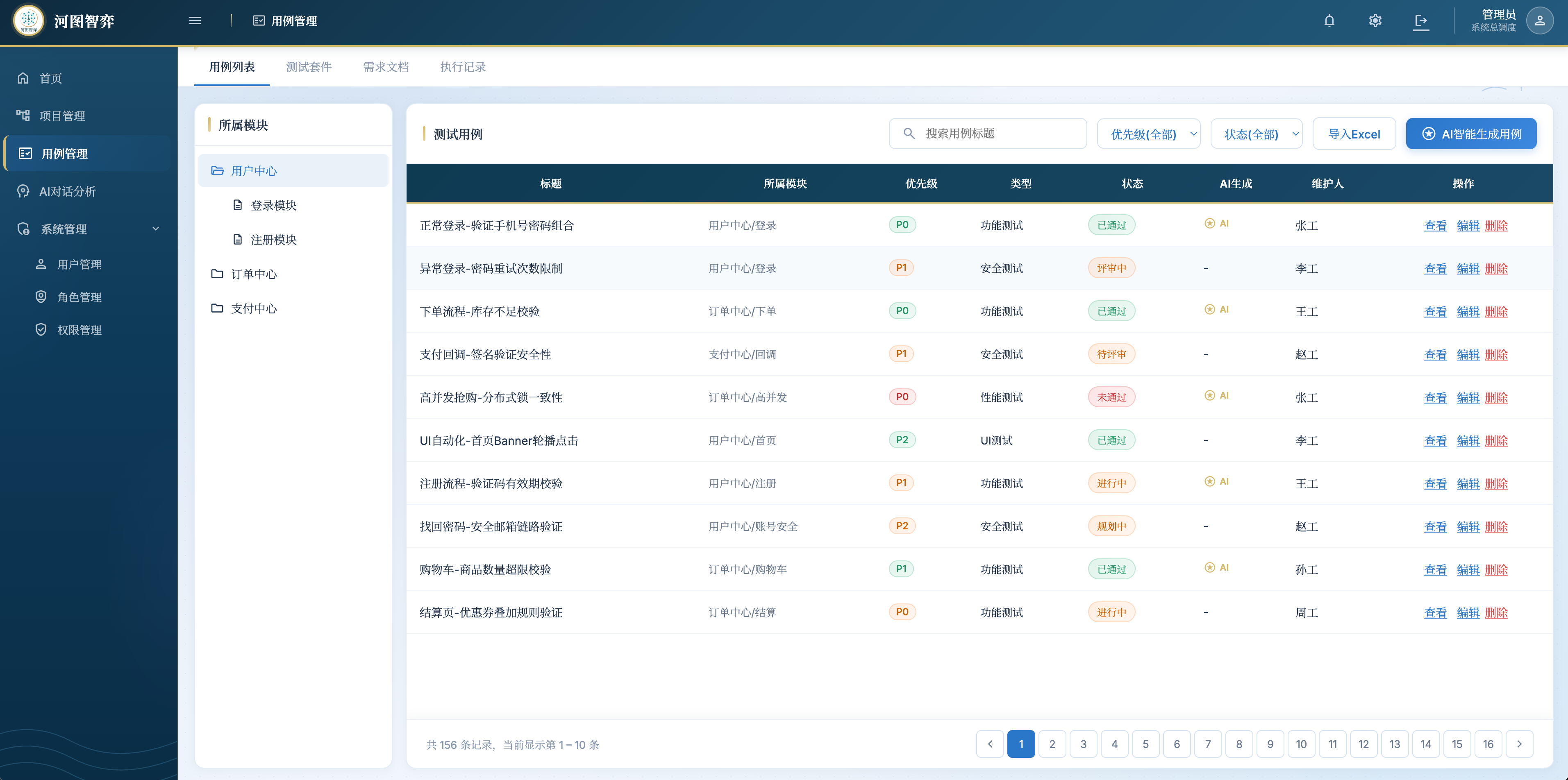Collapse sidebar with hamburger menu icon

195,20
